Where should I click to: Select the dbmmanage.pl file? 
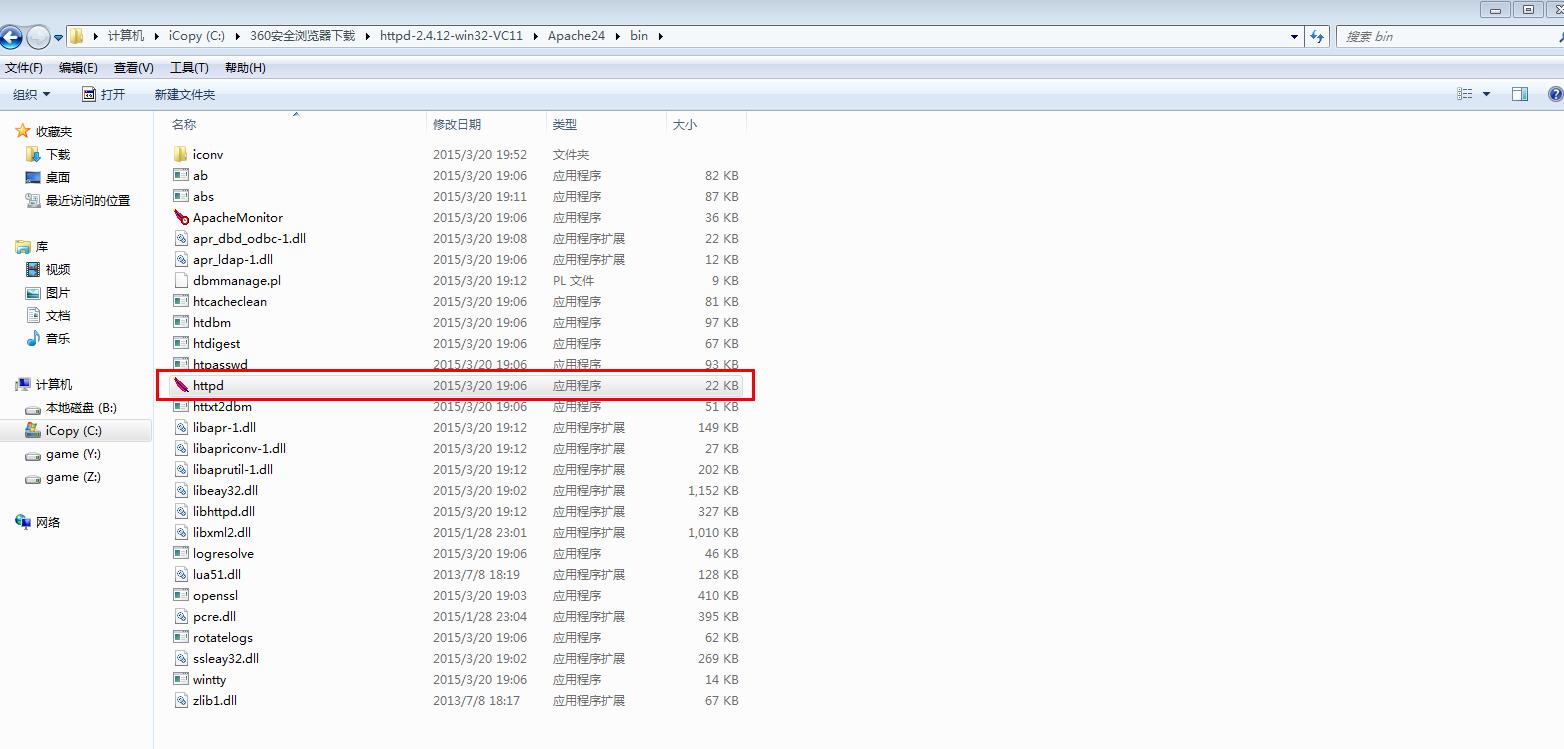(236, 280)
